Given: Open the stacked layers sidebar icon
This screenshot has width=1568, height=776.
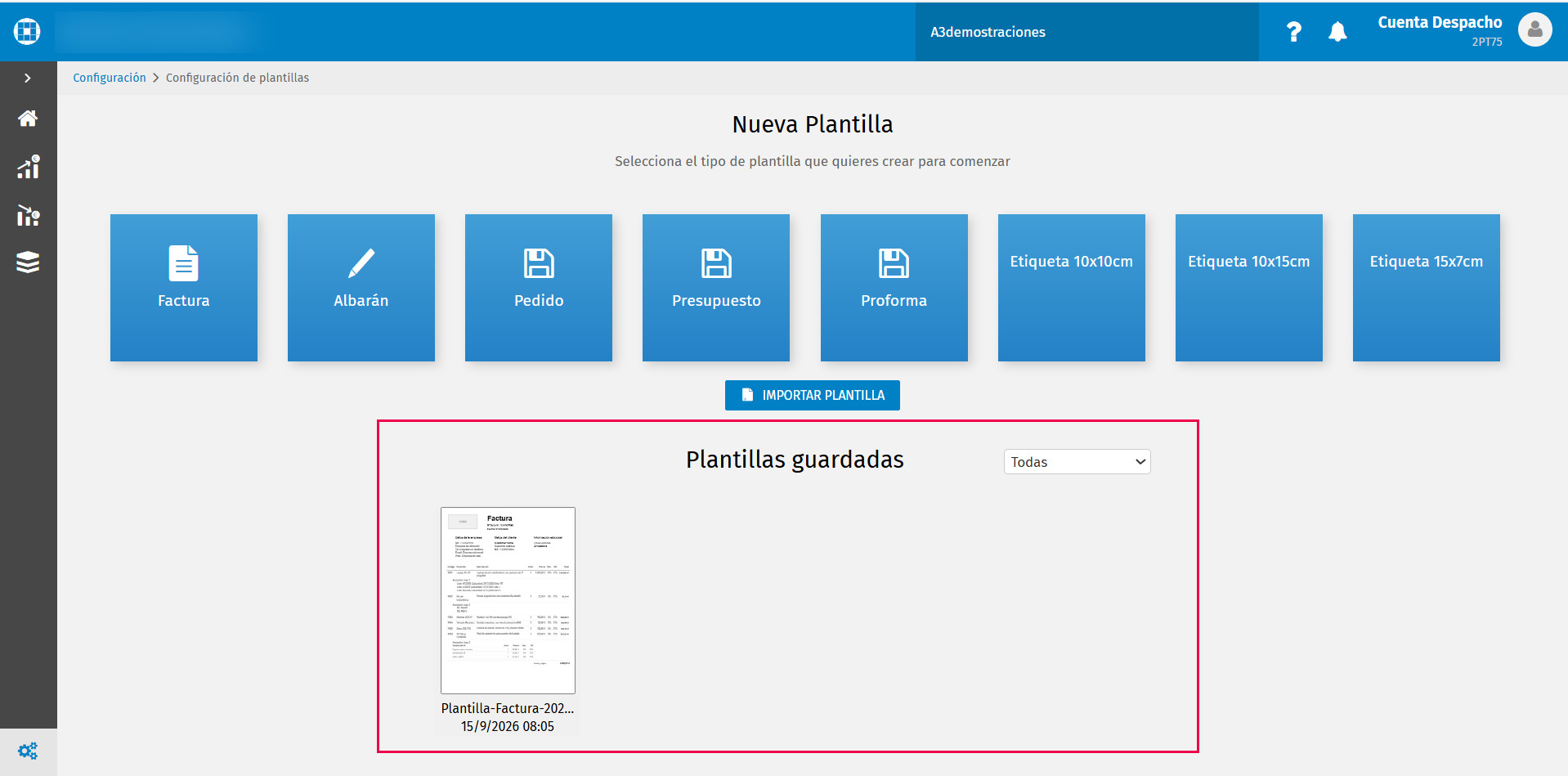Looking at the screenshot, I should [28, 262].
